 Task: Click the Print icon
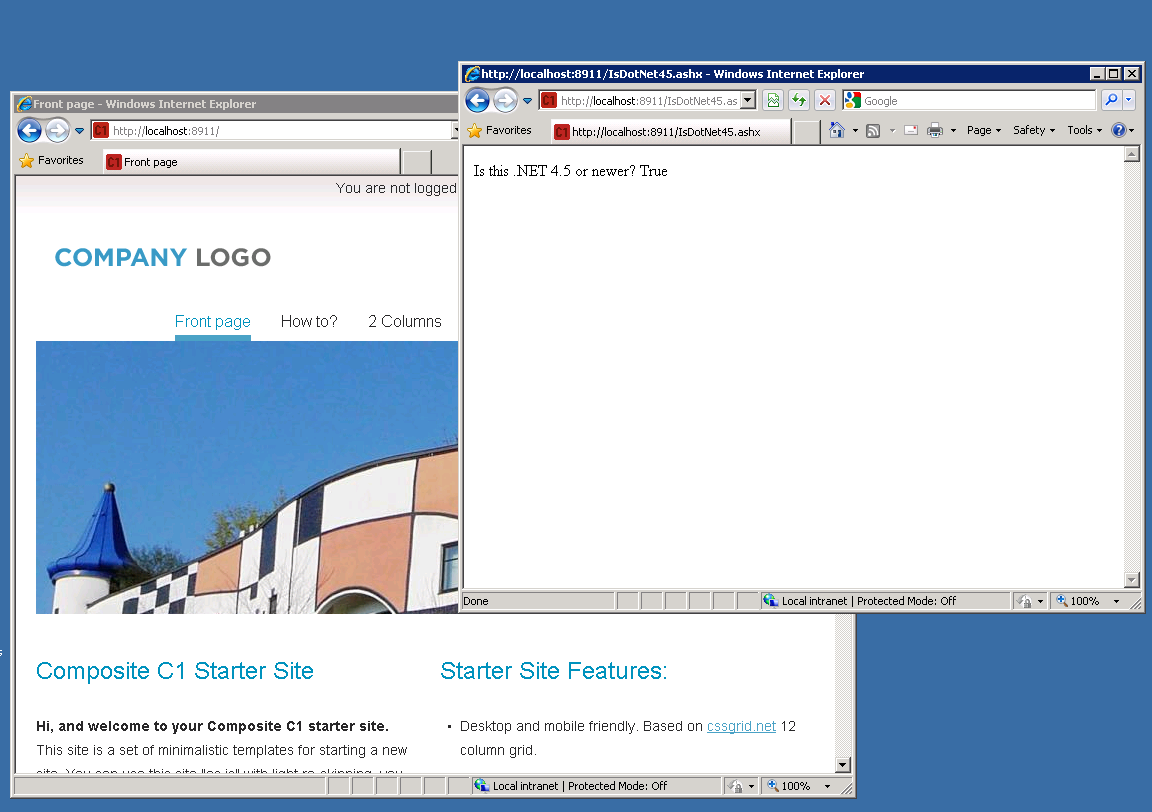(936, 130)
